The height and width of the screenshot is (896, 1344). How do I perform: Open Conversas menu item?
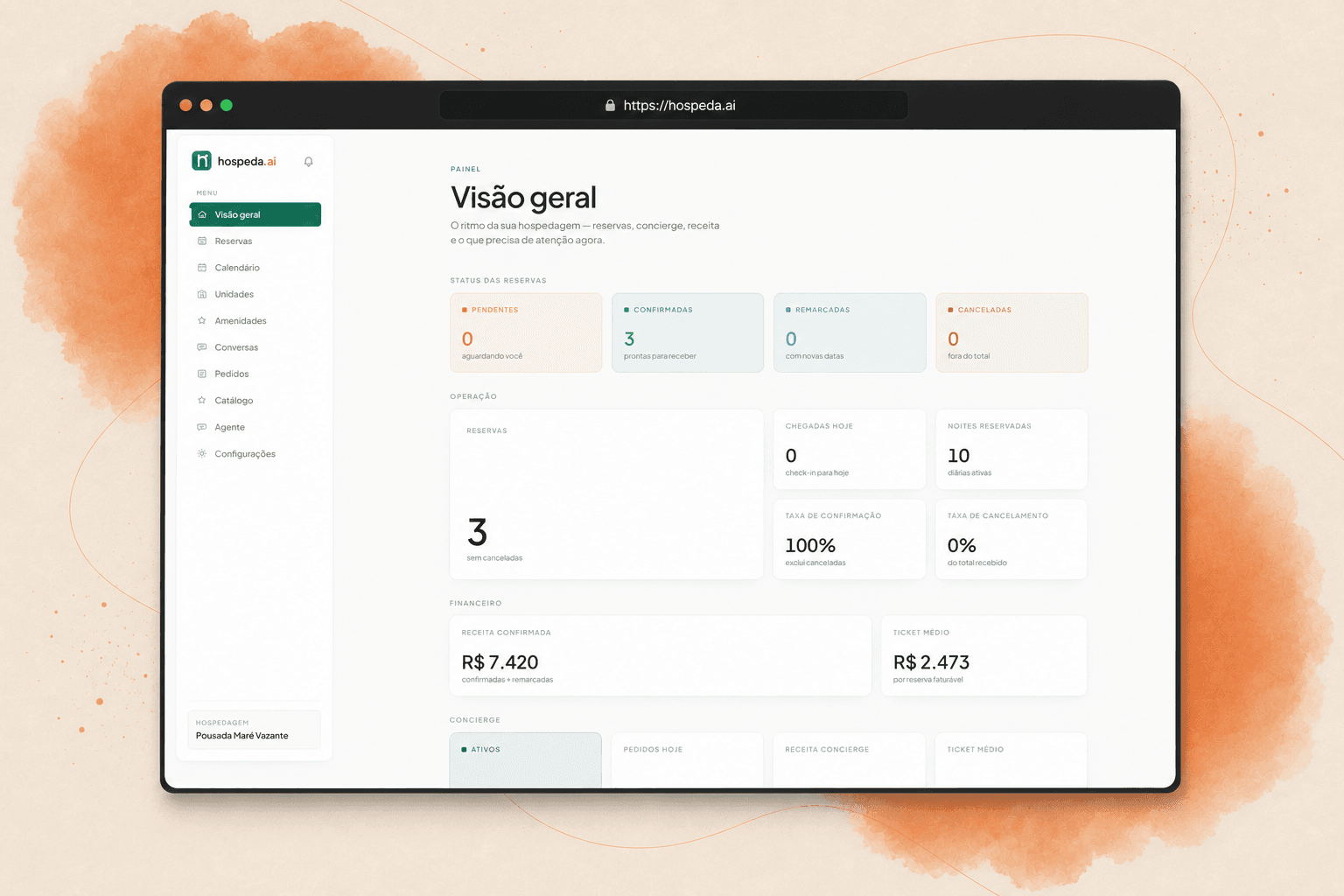tap(255, 347)
